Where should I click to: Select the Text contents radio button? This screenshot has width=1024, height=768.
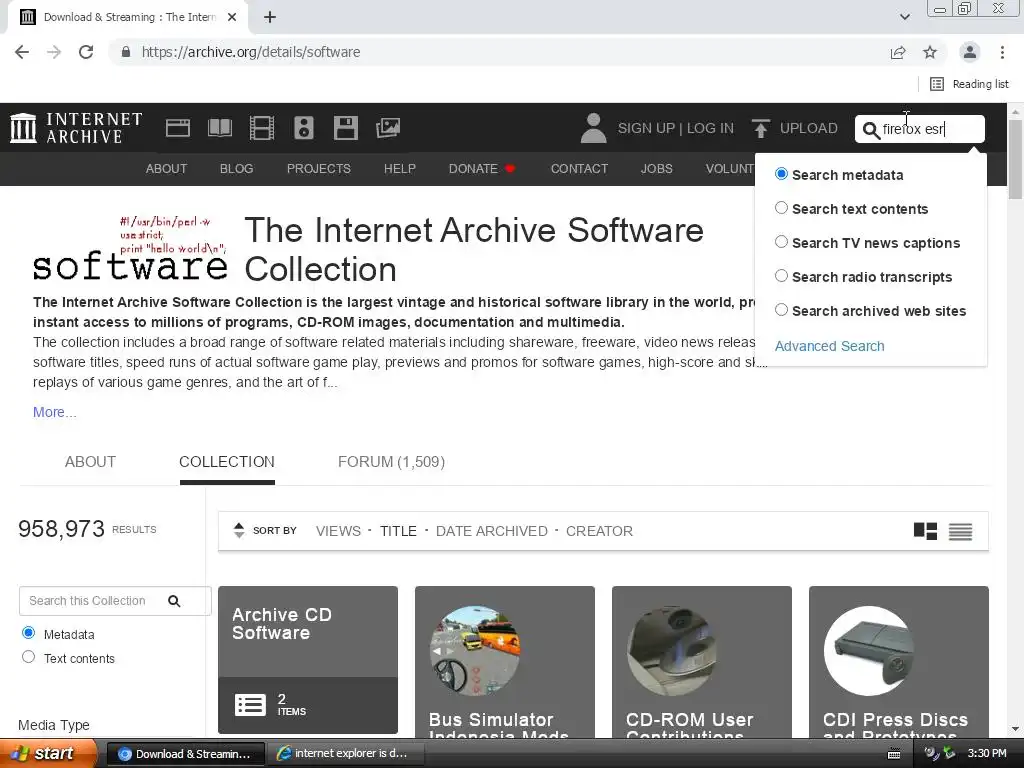tap(28, 657)
